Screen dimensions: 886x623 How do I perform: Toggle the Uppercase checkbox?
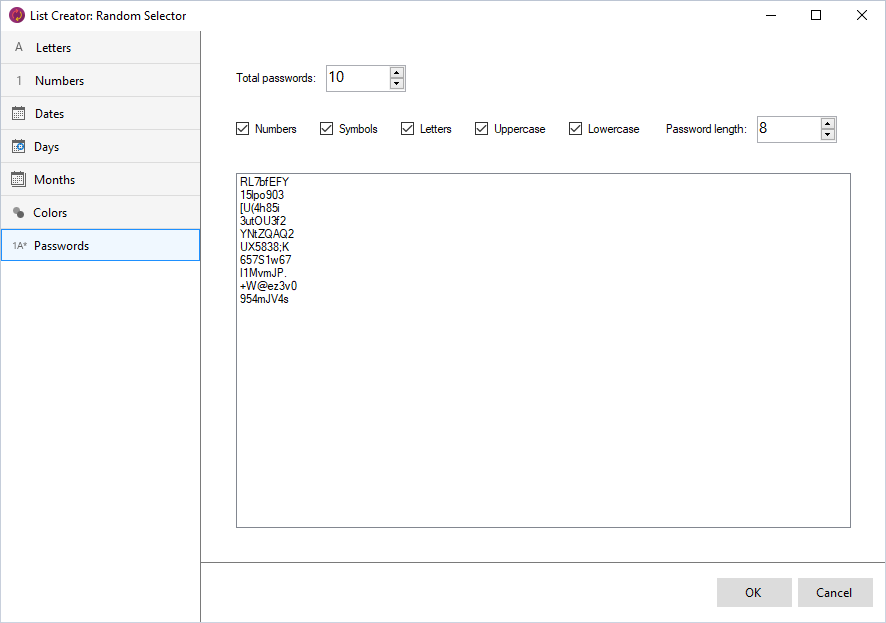[x=481, y=129]
